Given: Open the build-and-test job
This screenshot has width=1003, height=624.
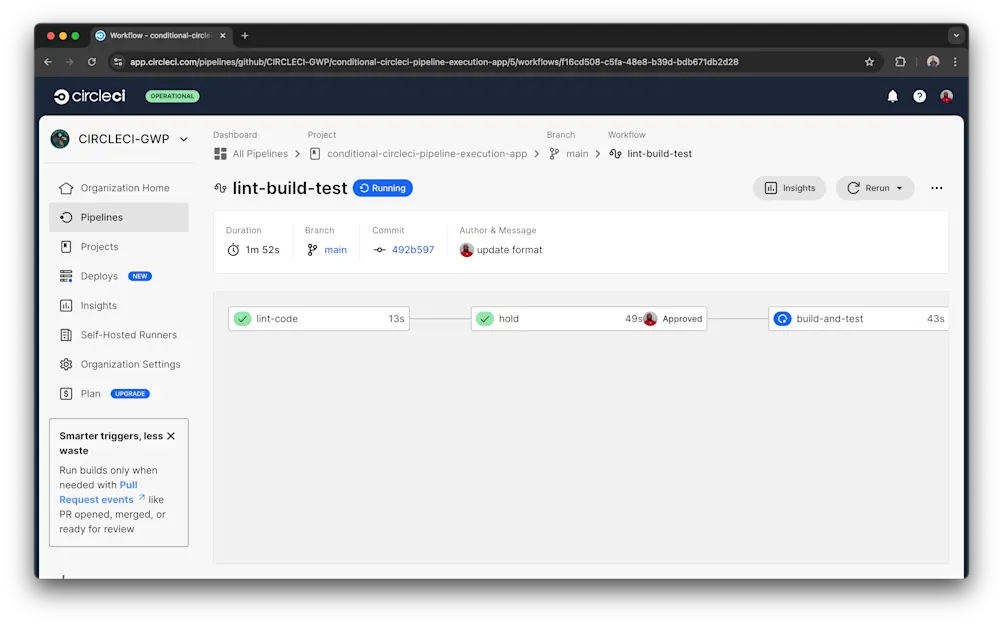Looking at the screenshot, I should coord(858,318).
